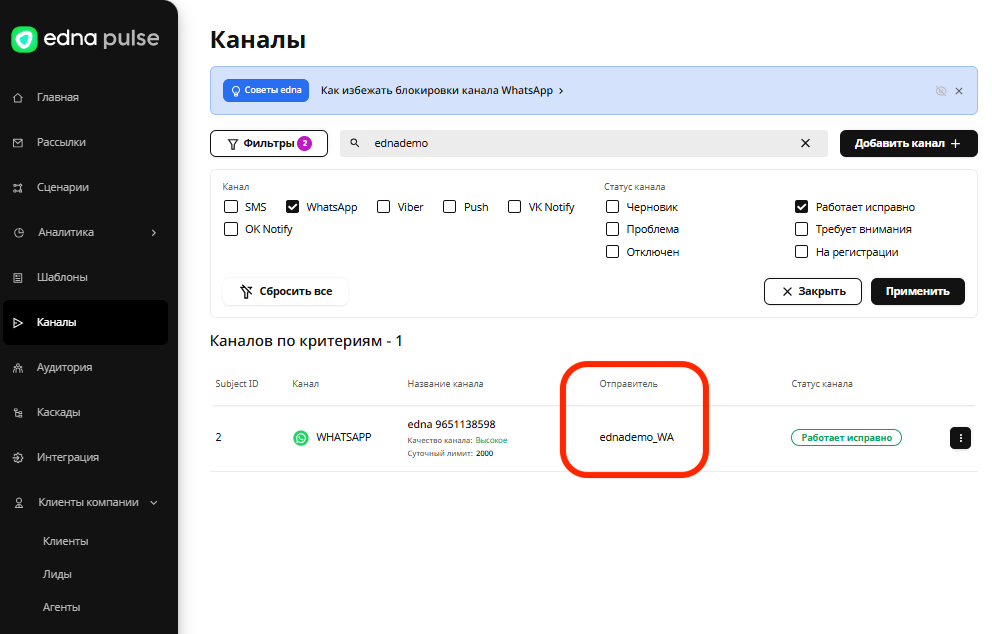This screenshot has height=634, width=992.
Task: Expand the Аналитика submenu arrow
Action: [x=154, y=233]
